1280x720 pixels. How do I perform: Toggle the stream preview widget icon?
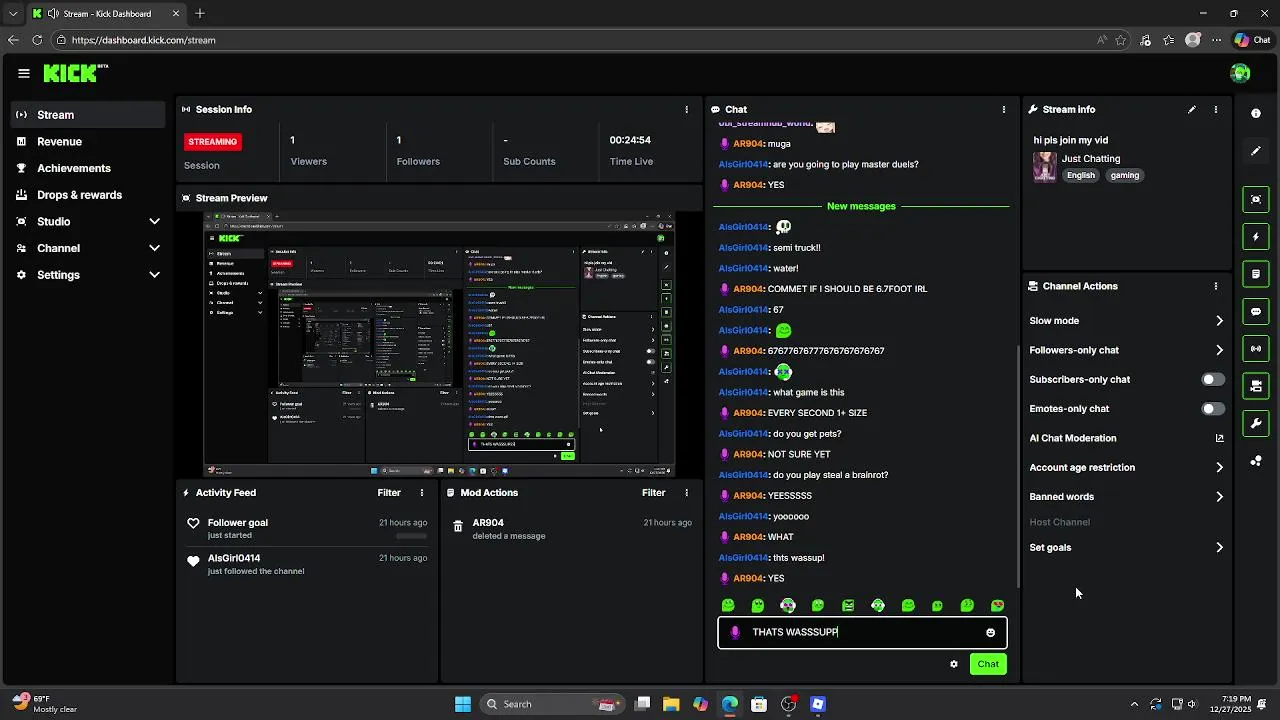point(1256,199)
